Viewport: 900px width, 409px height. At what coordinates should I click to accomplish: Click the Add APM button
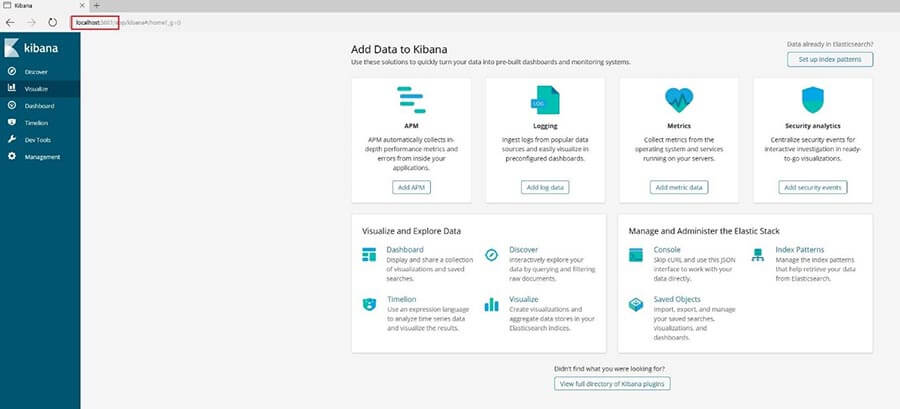point(412,187)
